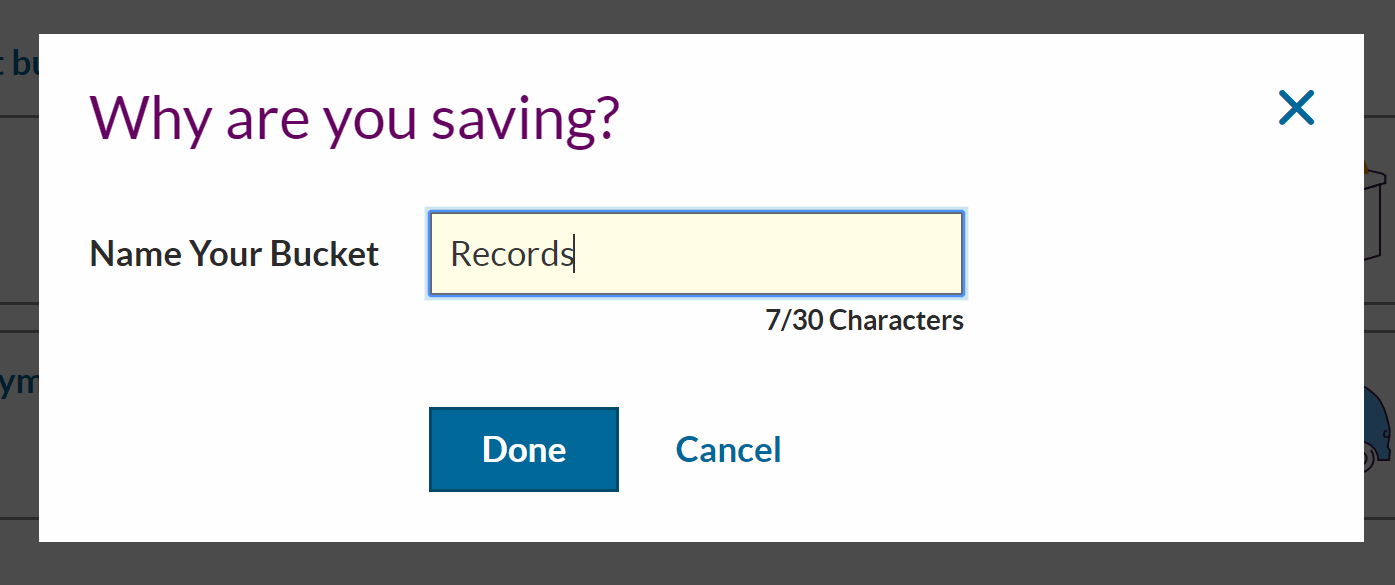Viewport: 1395px width, 585px height.
Task: Click the word "saving?" in the heading
Action: [x=525, y=117]
